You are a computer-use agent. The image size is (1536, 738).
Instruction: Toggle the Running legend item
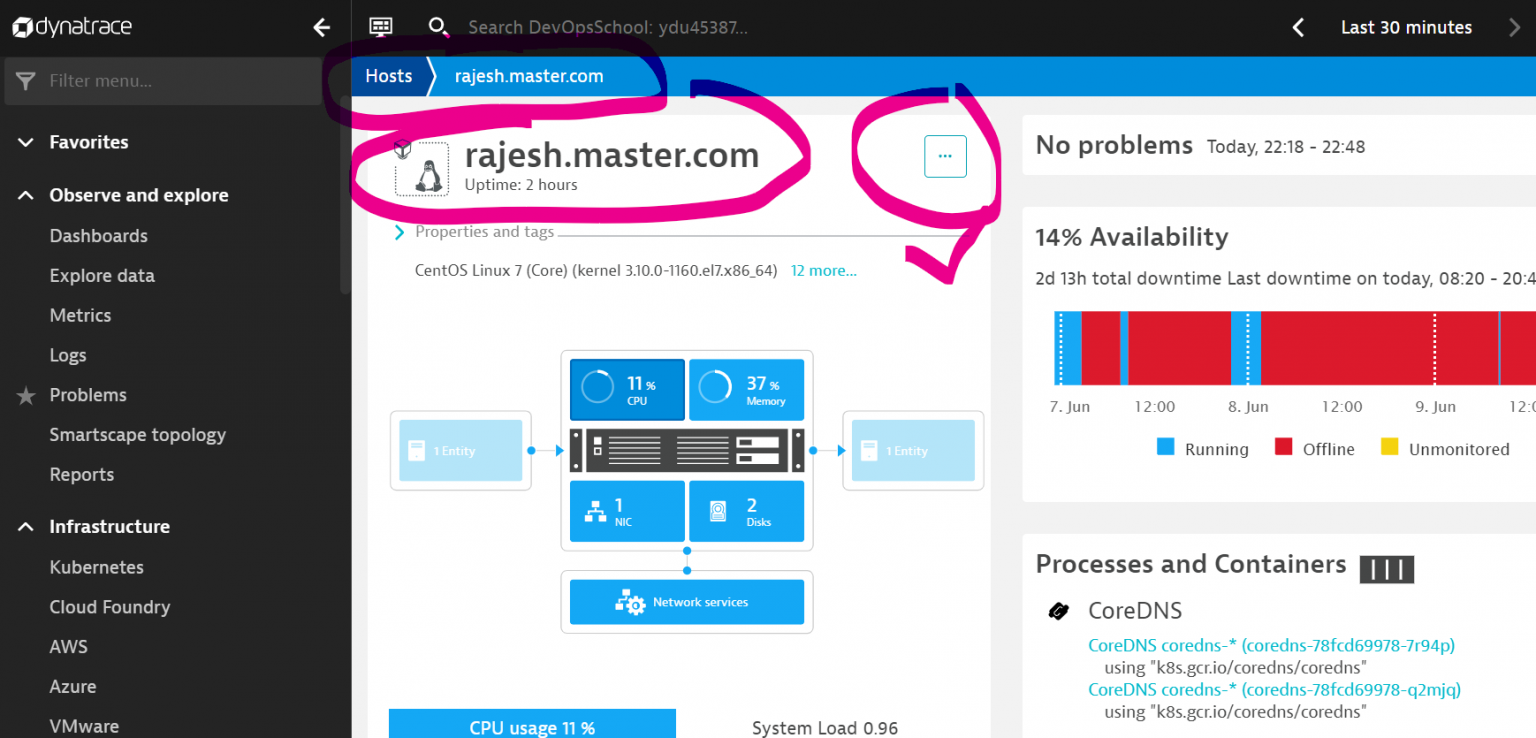click(x=1203, y=449)
